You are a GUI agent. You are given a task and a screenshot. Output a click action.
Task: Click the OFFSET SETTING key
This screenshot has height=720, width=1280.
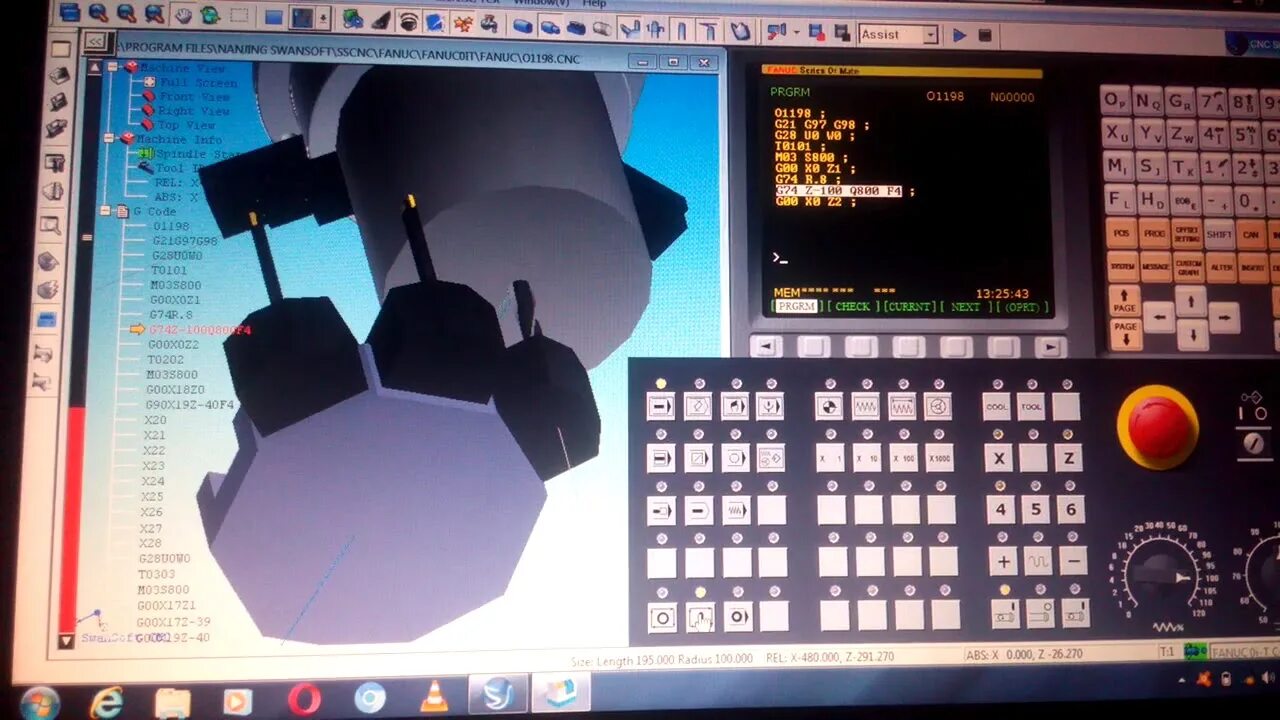[x=1187, y=234]
